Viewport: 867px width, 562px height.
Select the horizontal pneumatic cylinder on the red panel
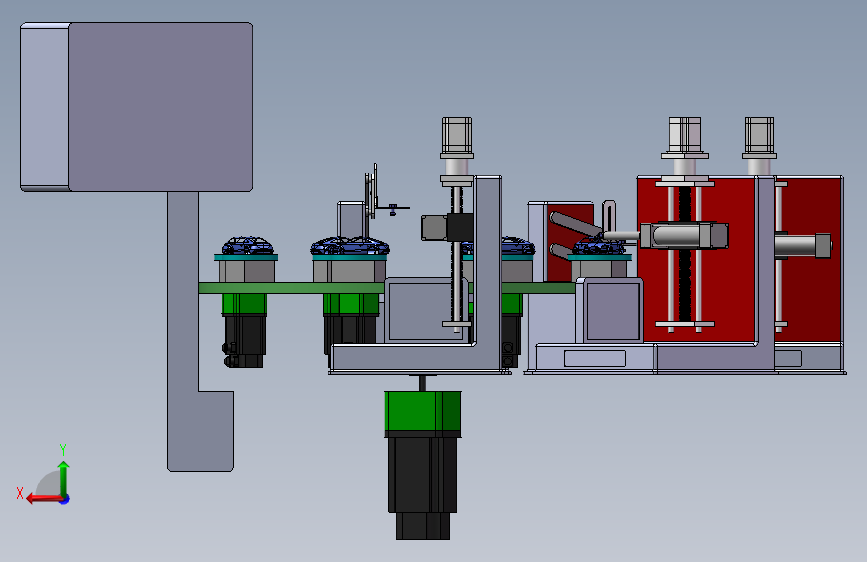684,236
